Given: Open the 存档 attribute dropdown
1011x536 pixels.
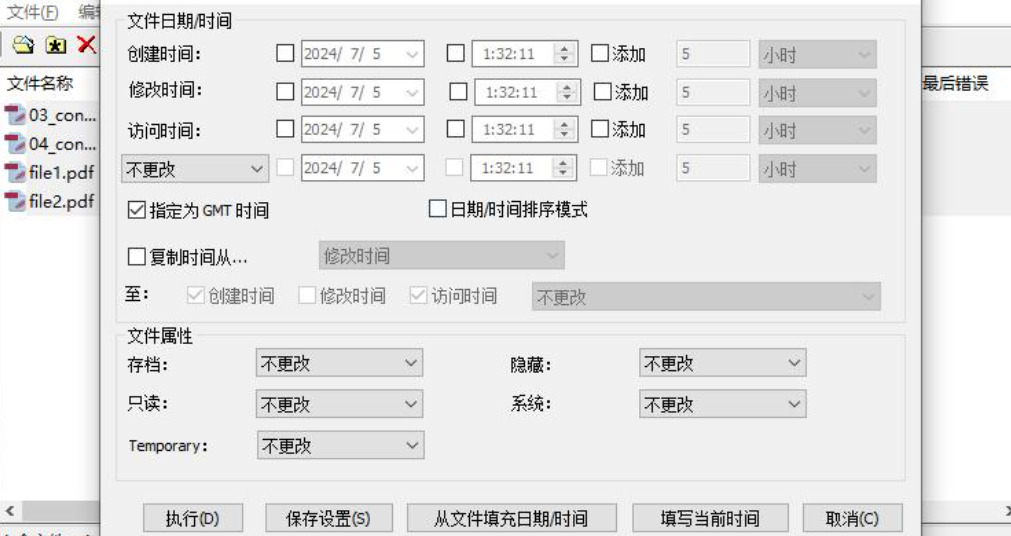Looking at the screenshot, I should (339, 363).
